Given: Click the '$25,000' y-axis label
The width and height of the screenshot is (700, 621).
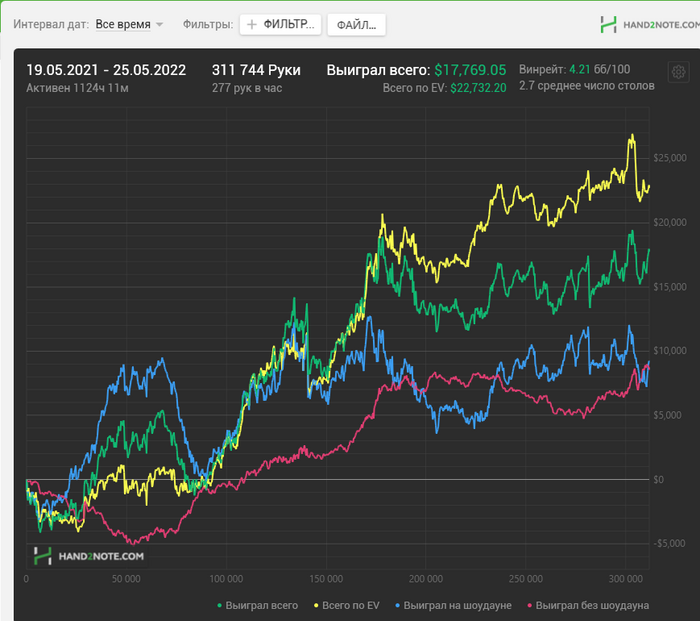Looking at the screenshot, I should tap(670, 158).
